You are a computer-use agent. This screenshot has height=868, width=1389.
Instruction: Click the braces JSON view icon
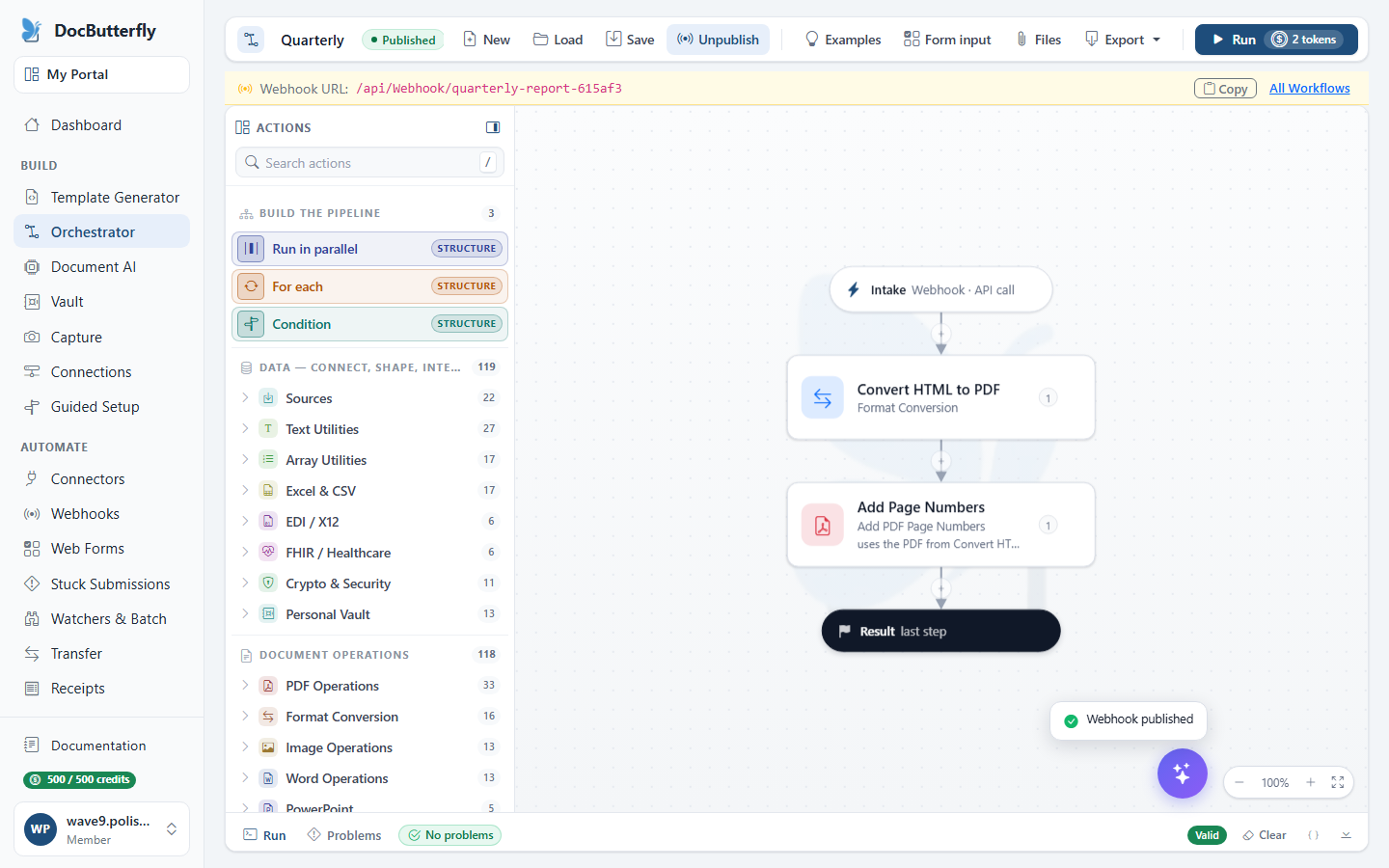tap(1313, 835)
